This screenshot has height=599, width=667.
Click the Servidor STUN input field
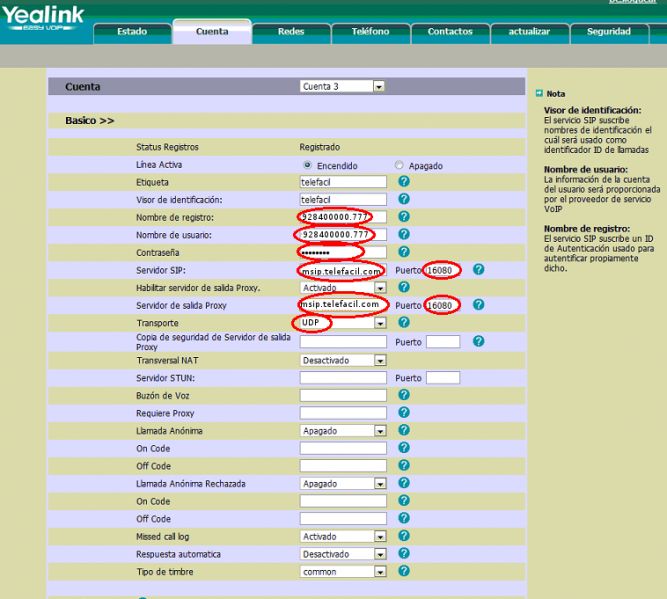pyautogui.click(x=342, y=377)
